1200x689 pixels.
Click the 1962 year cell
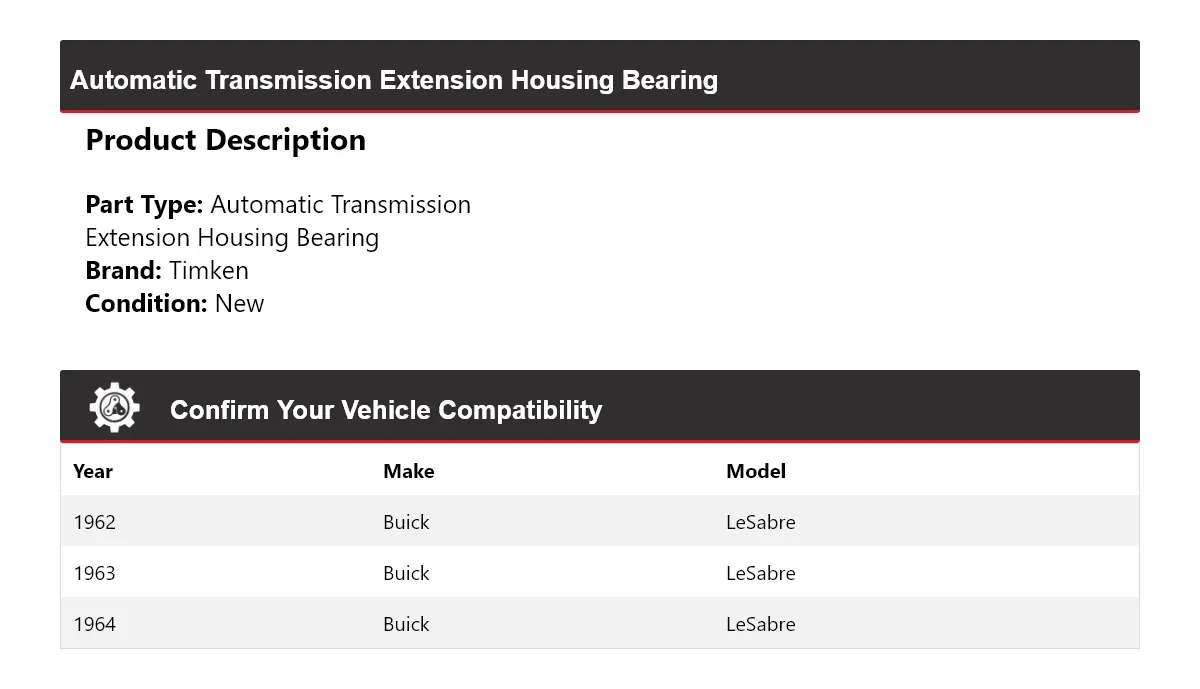click(x=95, y=522)
